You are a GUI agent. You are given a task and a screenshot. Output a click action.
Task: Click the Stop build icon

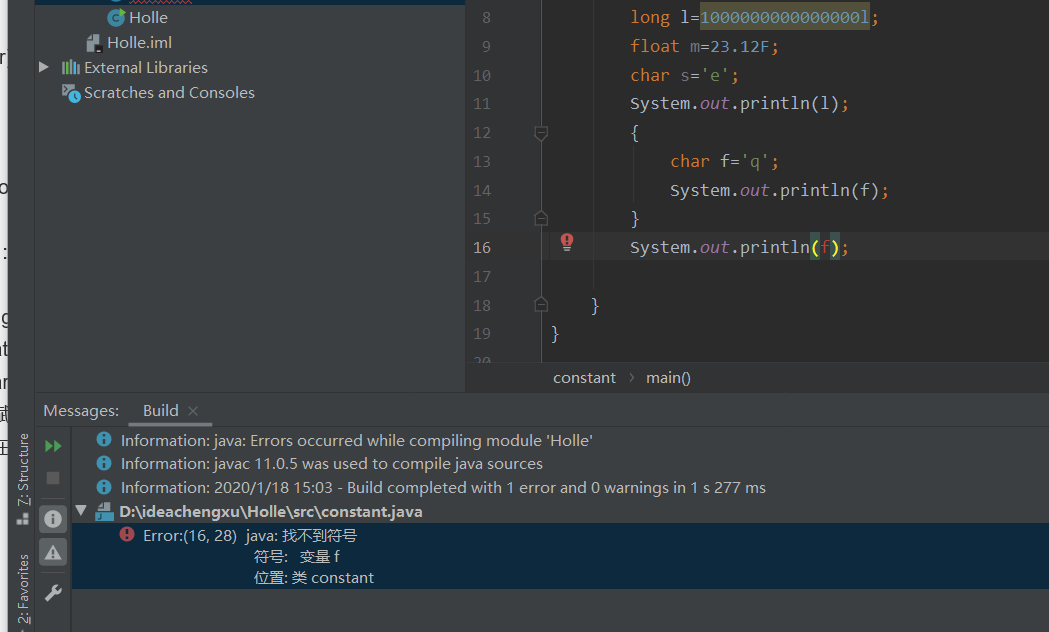pyautogui.click(x=53, y=478)
